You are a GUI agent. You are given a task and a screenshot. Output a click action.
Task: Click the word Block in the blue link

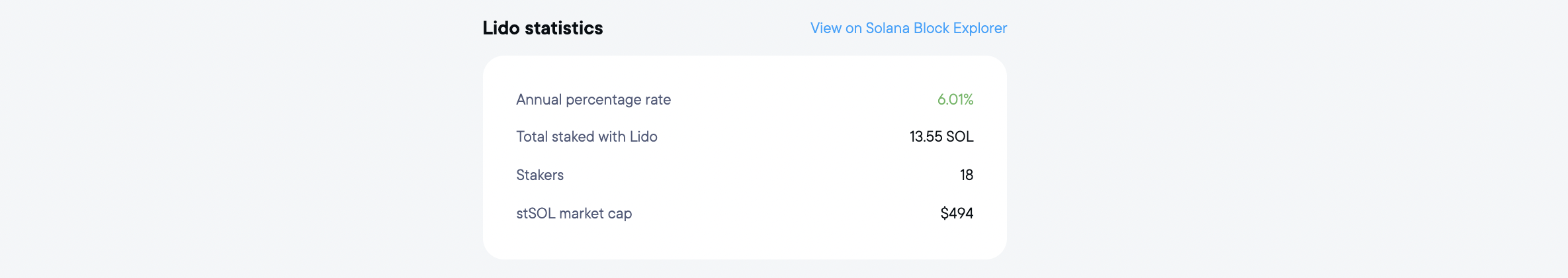coord(931,28)
